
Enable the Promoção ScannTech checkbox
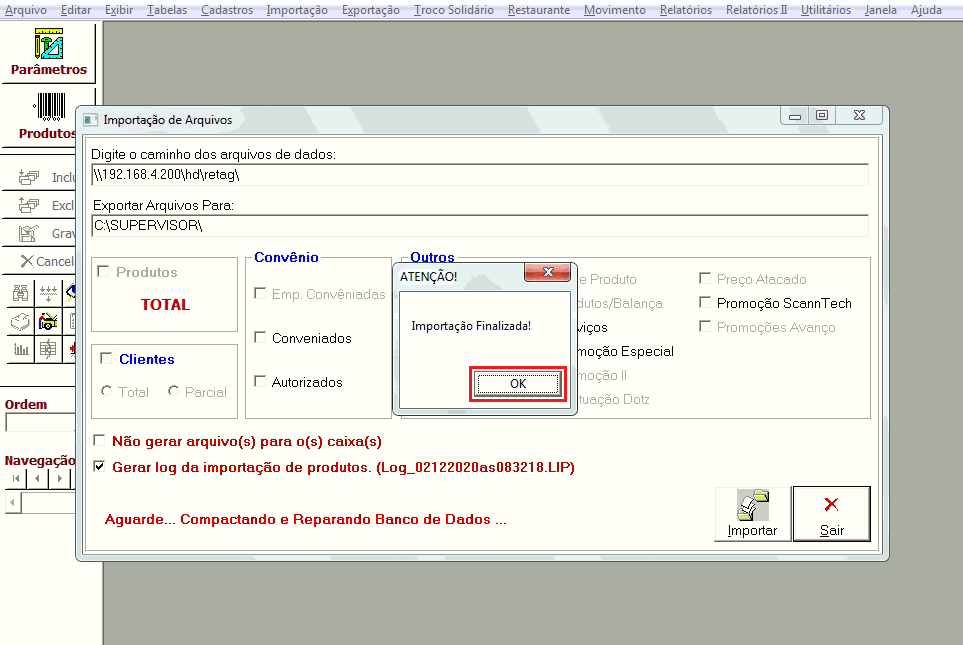[x=707, y=303]
